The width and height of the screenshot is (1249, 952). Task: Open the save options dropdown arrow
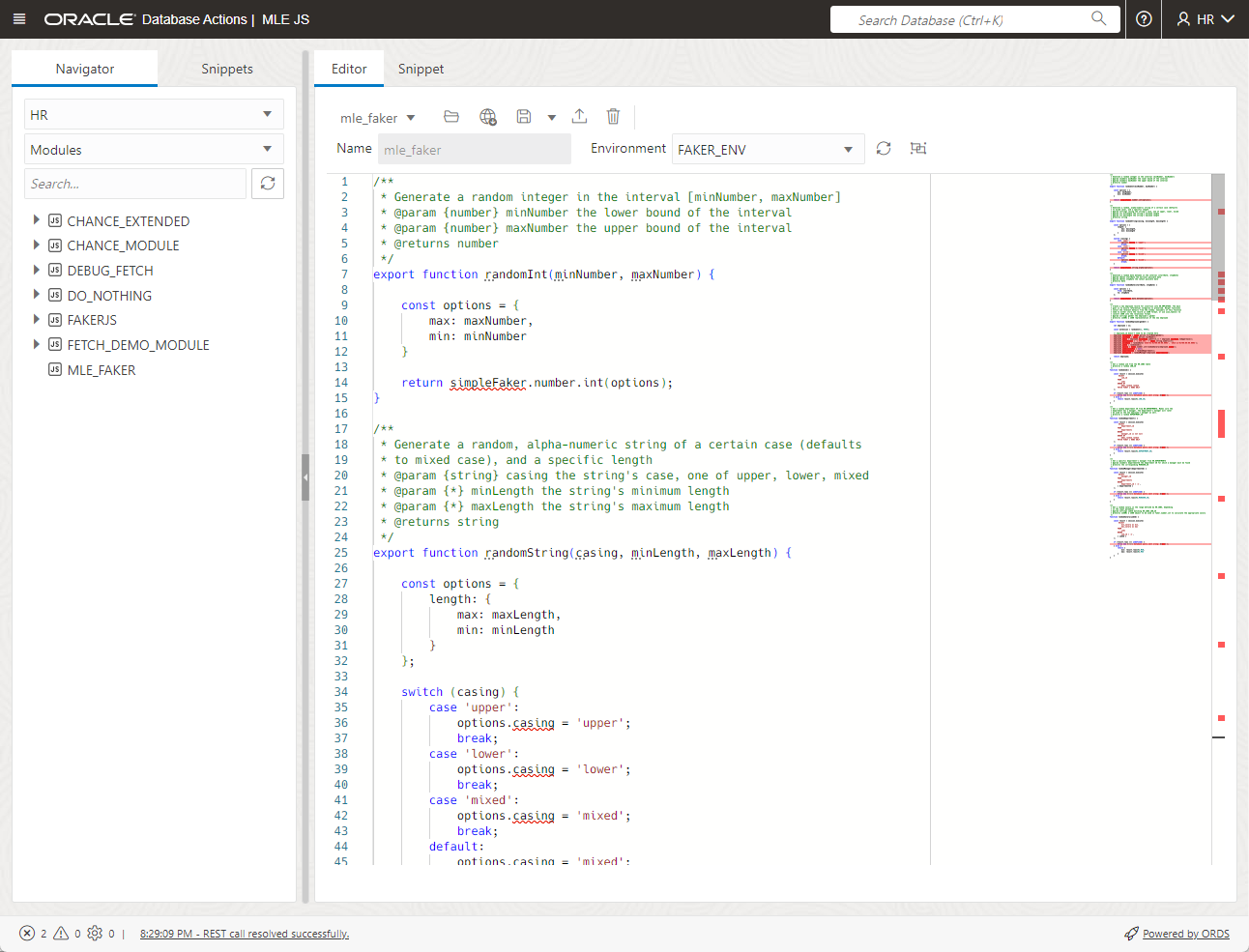(x=552, y=118)
